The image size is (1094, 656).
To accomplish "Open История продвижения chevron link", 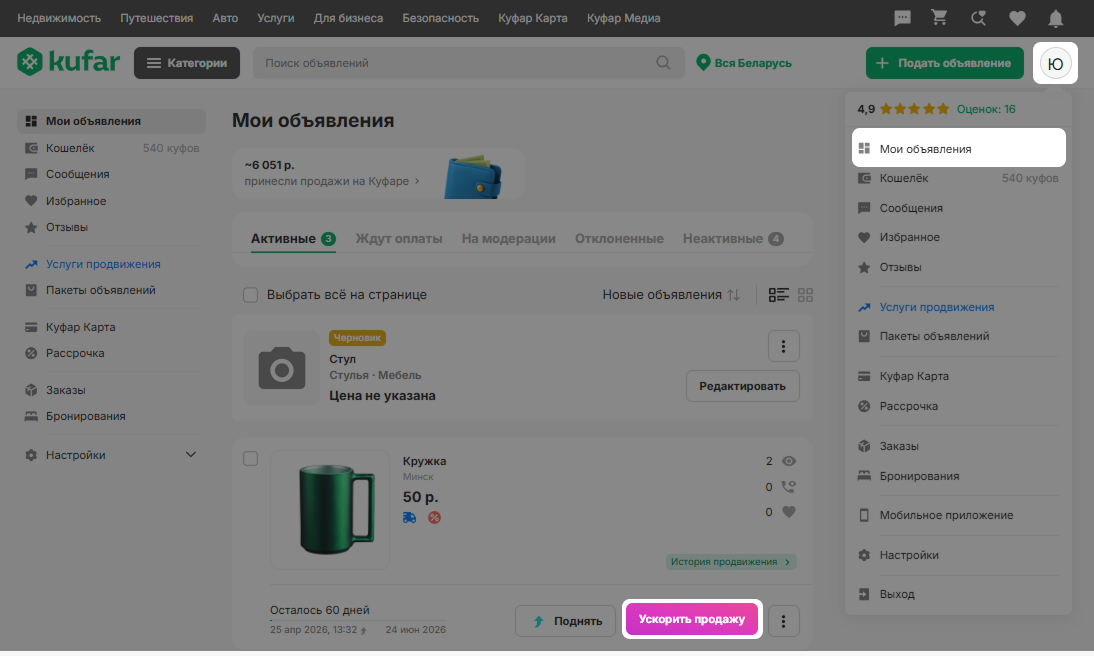I will pos(730,562).
